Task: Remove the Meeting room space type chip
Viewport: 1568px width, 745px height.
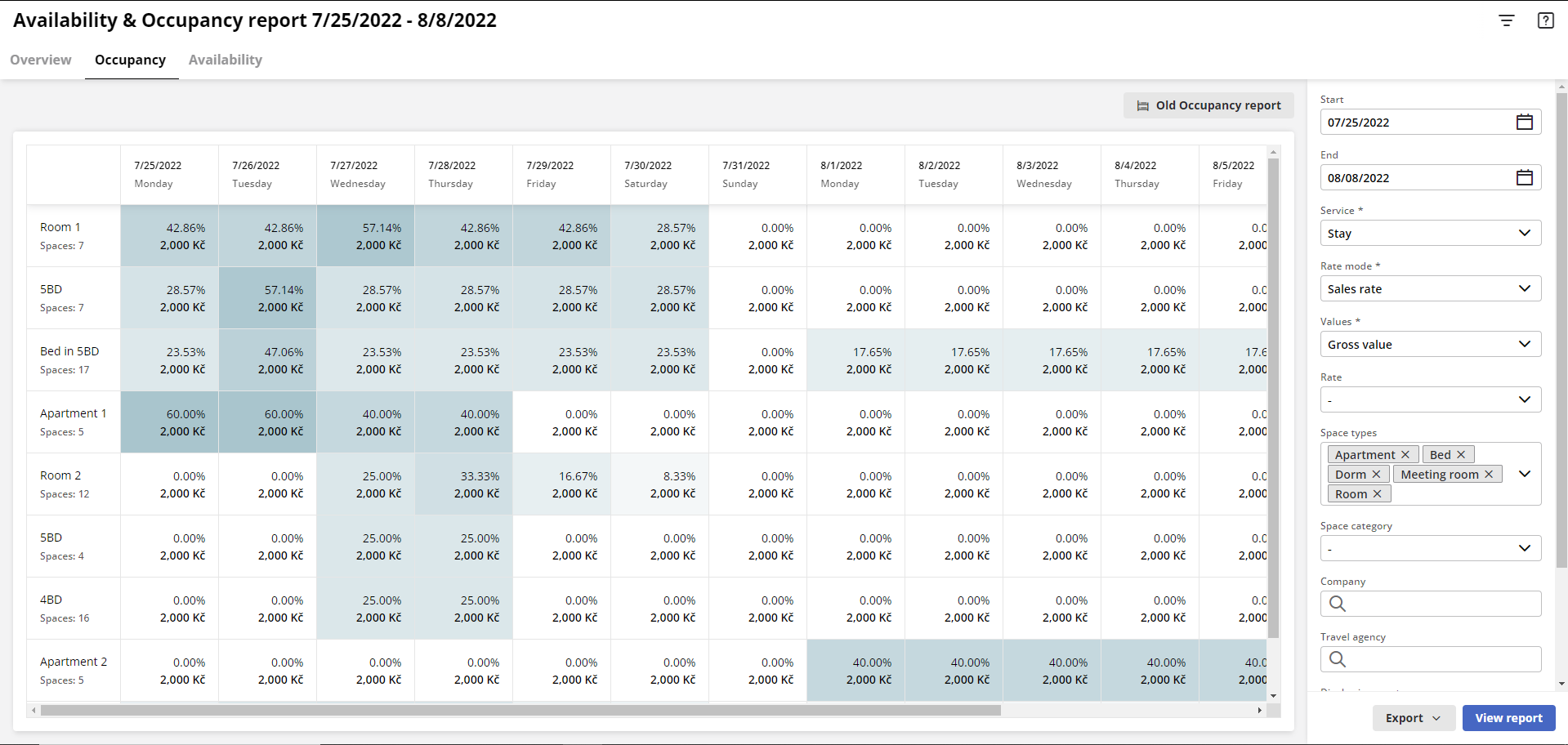Action: point(1489,474)
